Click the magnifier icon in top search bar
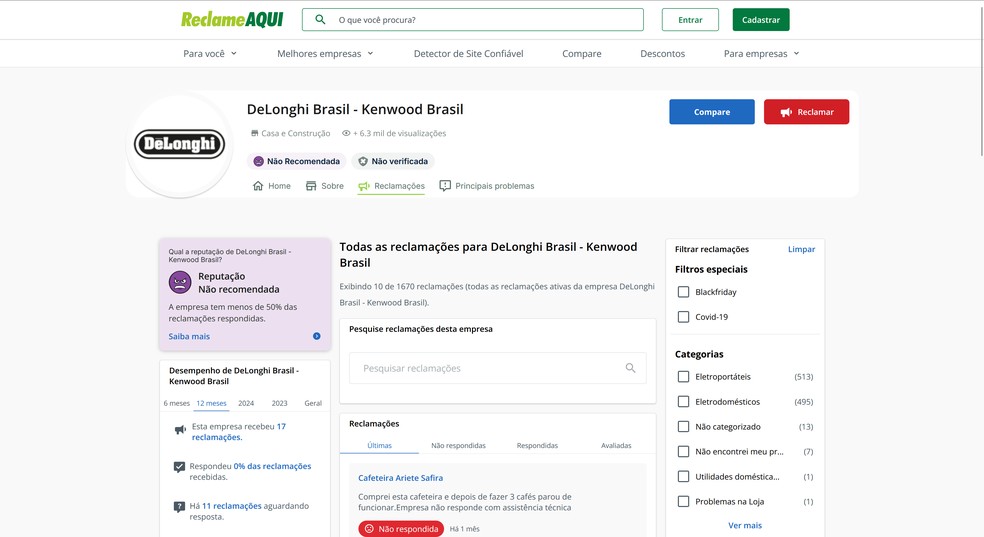This screenshot has width=984, height=537. 320,19
